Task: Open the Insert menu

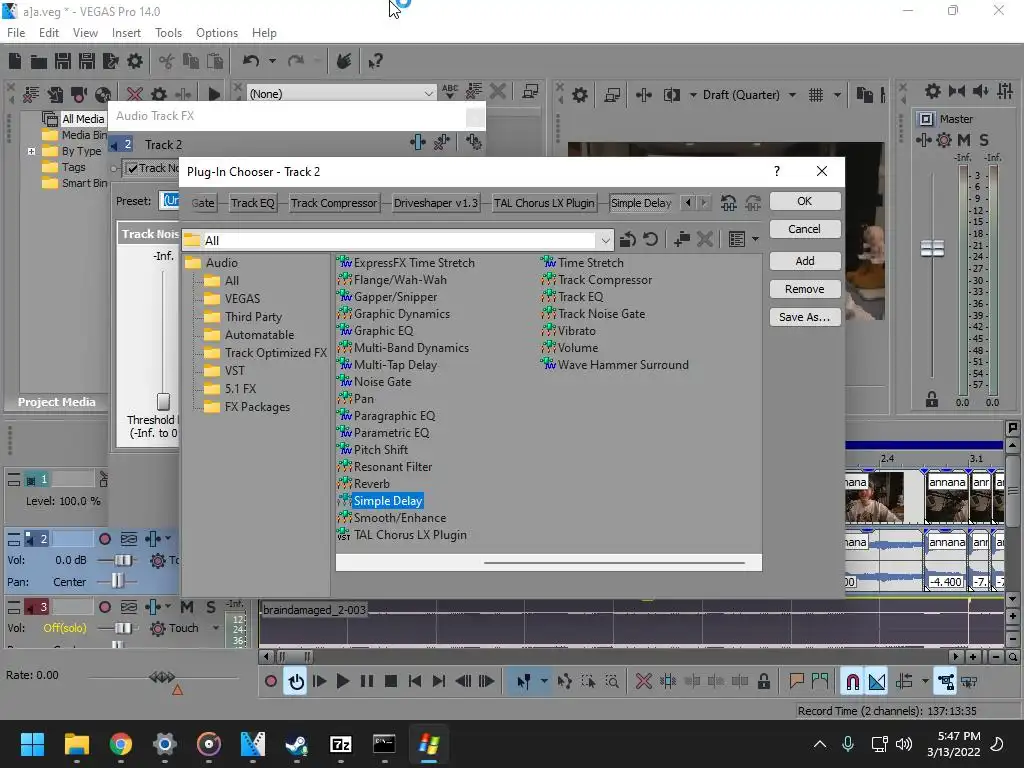Action: coord(126,33)
